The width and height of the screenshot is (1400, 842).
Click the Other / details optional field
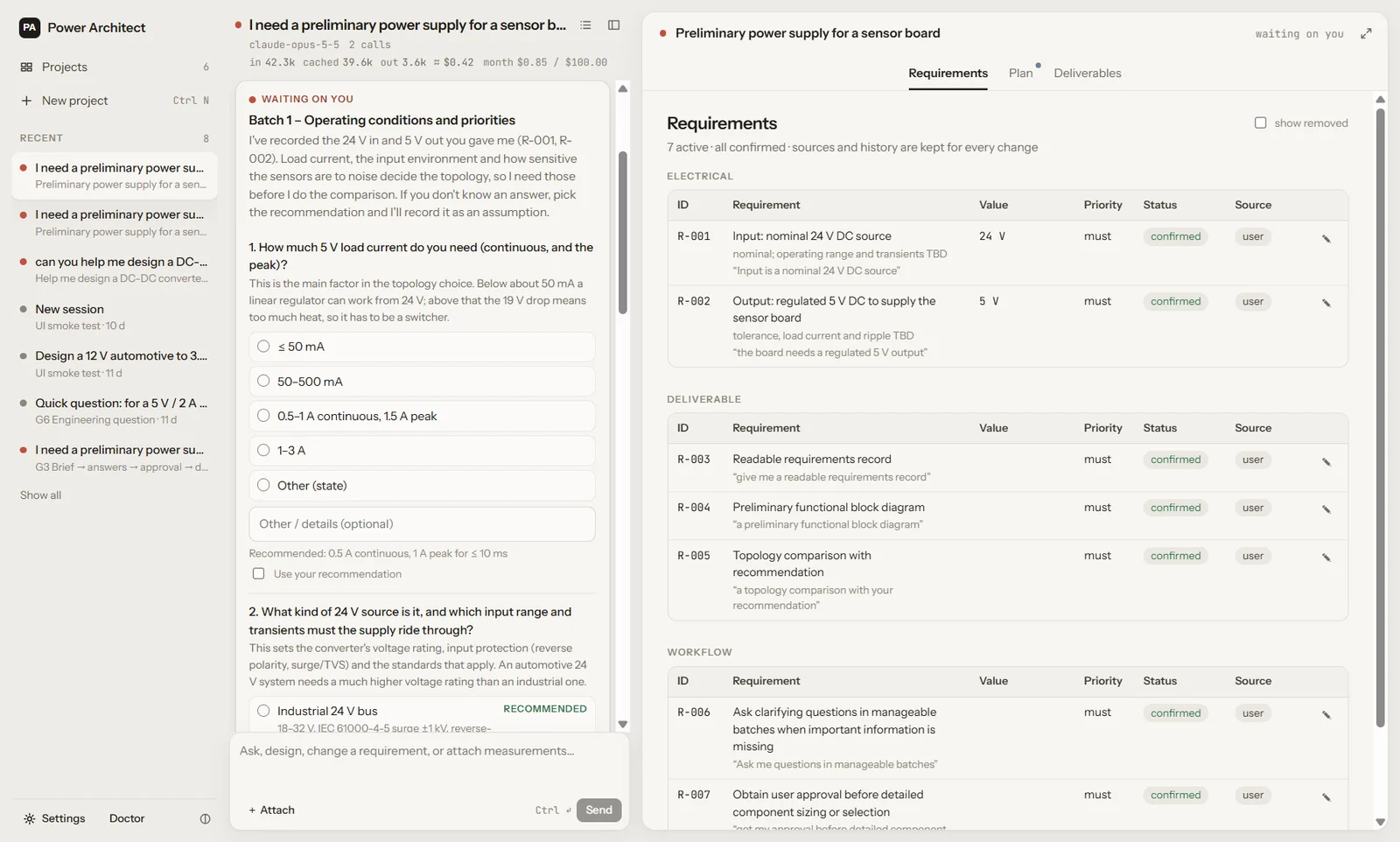[x=422, y=524]
